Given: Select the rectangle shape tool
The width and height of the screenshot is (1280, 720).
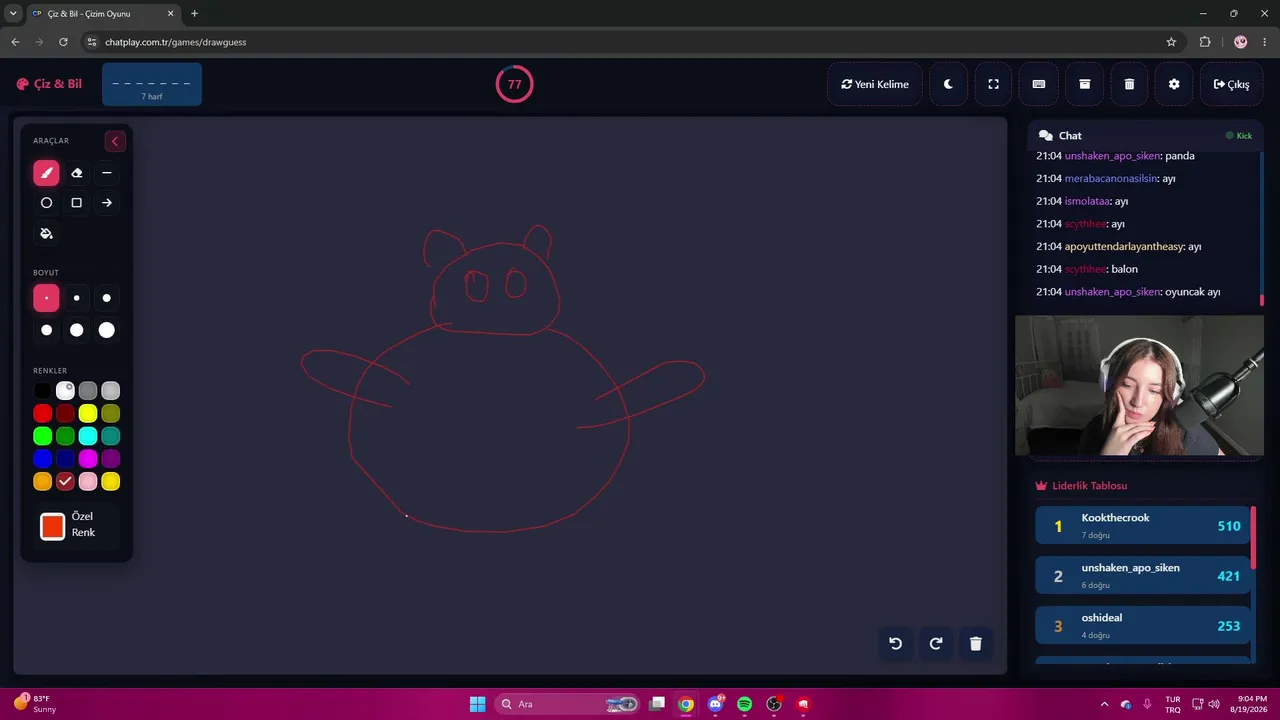Looking at the screenshot, I should point(77,203).
